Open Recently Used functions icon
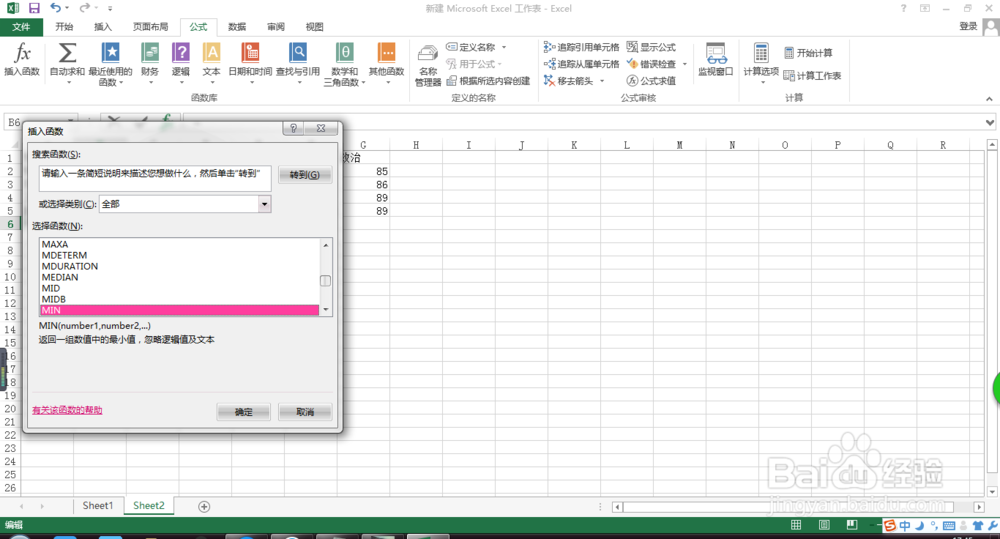Viewport: 1000px width, 539px height. click(x=110, y=63)
